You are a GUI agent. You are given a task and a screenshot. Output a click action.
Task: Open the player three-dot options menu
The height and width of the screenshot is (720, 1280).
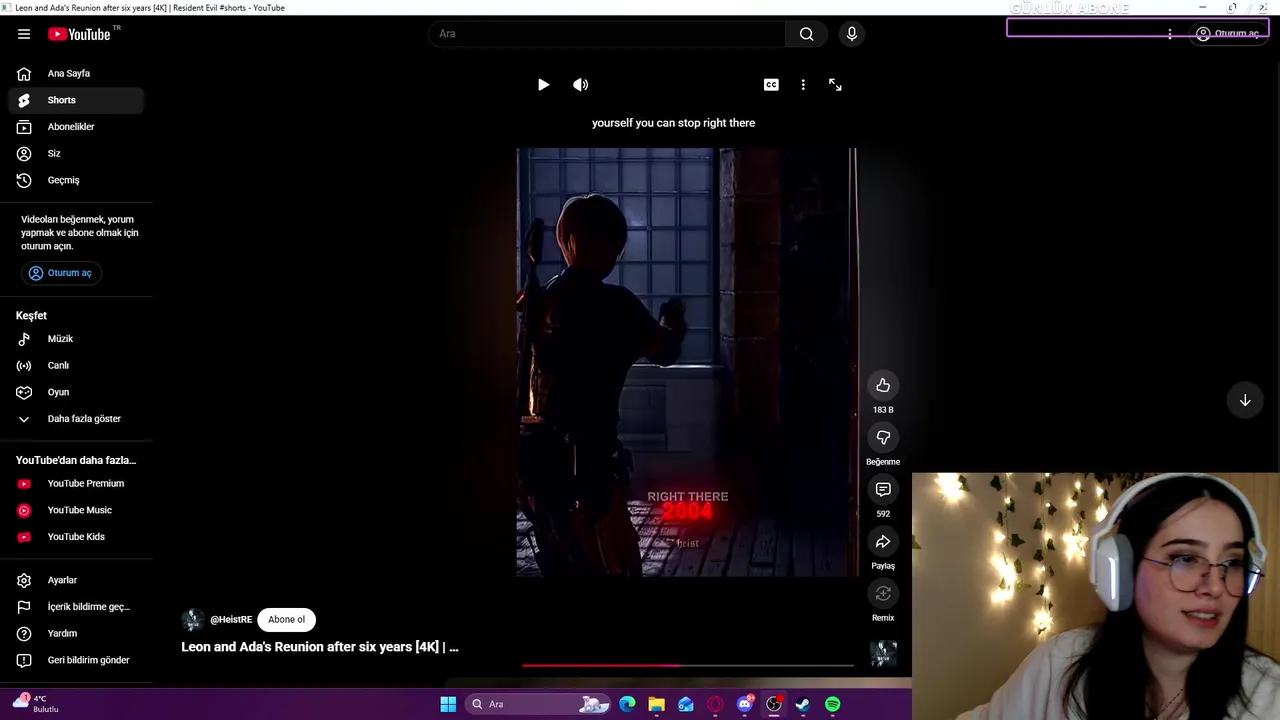[x=803, y=85]
